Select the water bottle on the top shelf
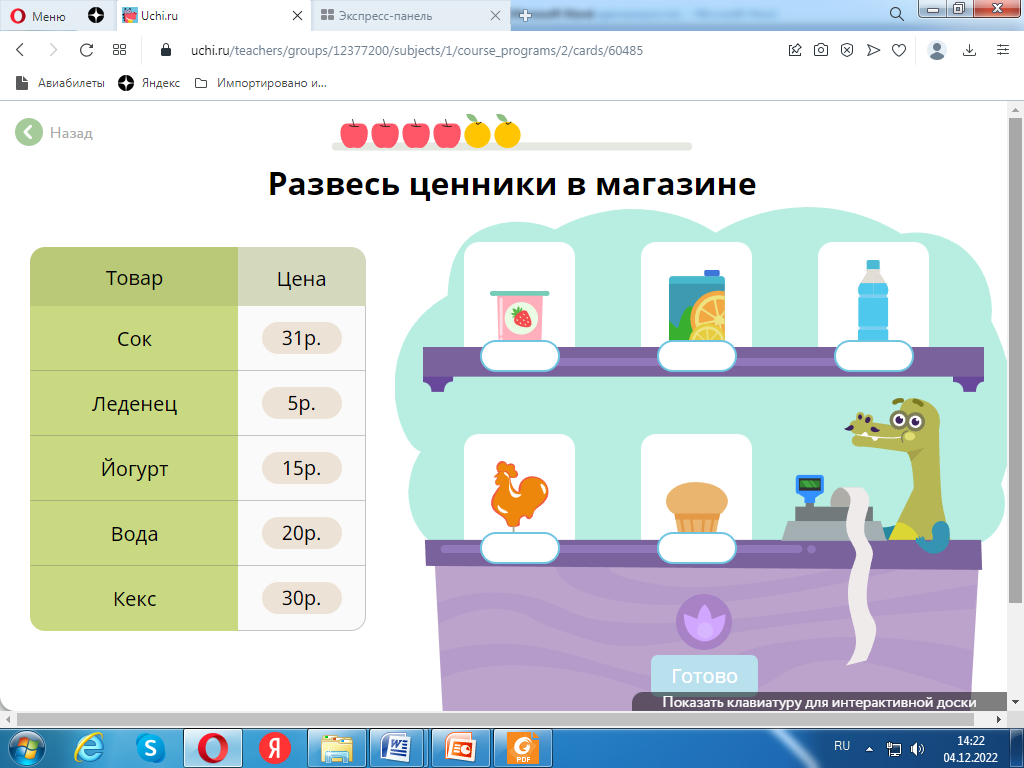 872,301
